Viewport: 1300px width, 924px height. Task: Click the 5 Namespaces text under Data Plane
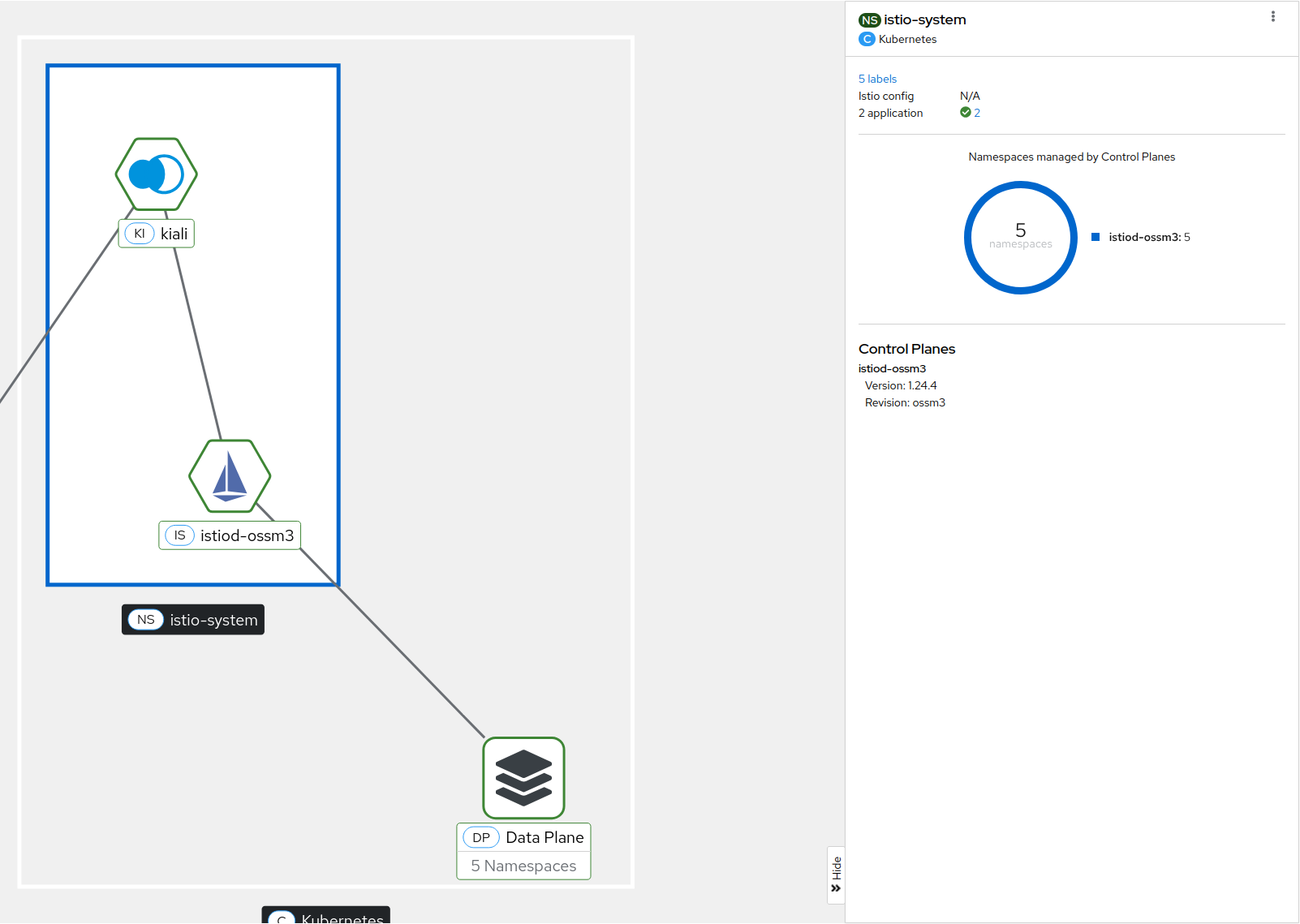pos(523,866)
